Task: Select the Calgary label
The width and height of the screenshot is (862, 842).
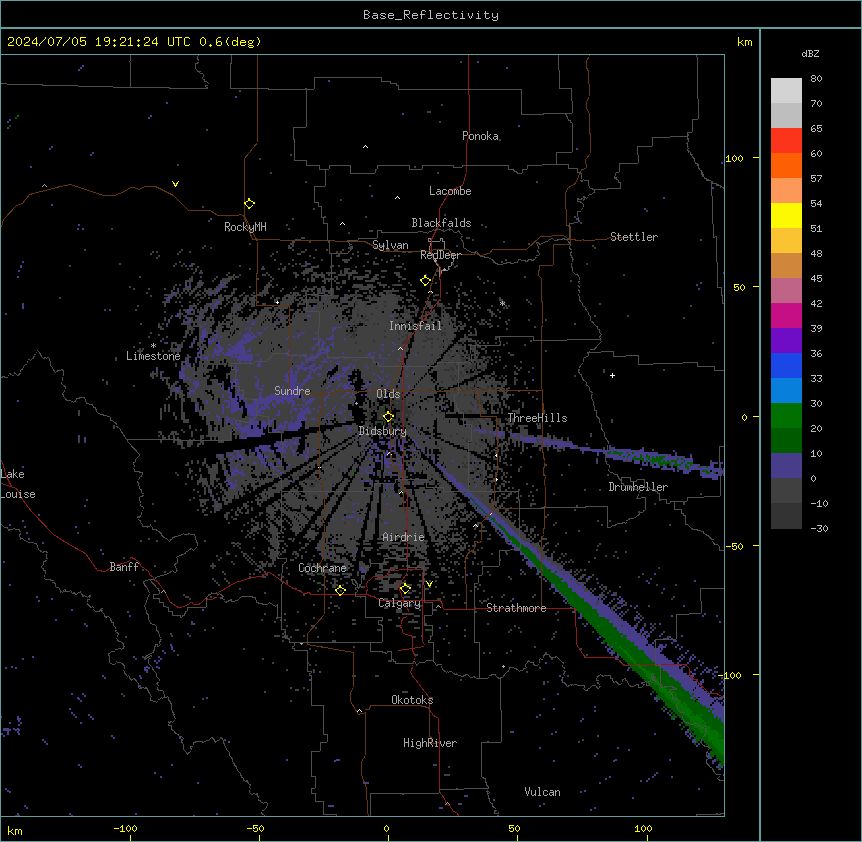Action: click(400, 603)
